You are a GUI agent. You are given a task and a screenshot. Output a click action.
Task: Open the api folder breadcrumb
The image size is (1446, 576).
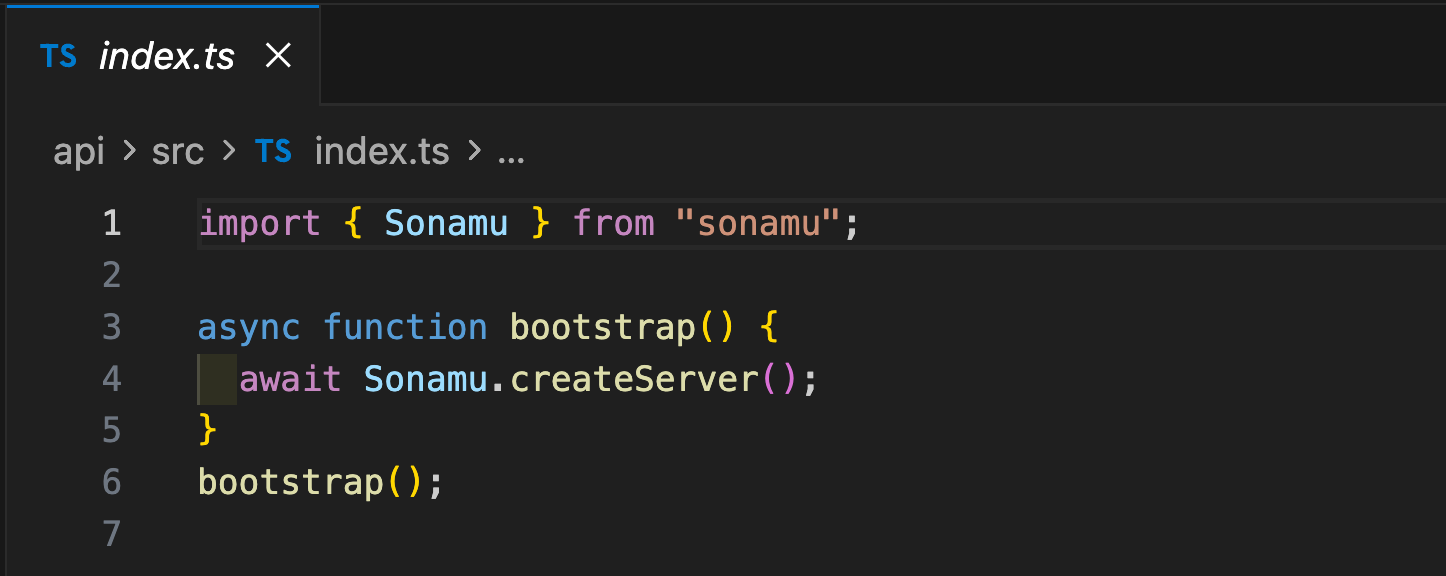(x=79, y=151)
